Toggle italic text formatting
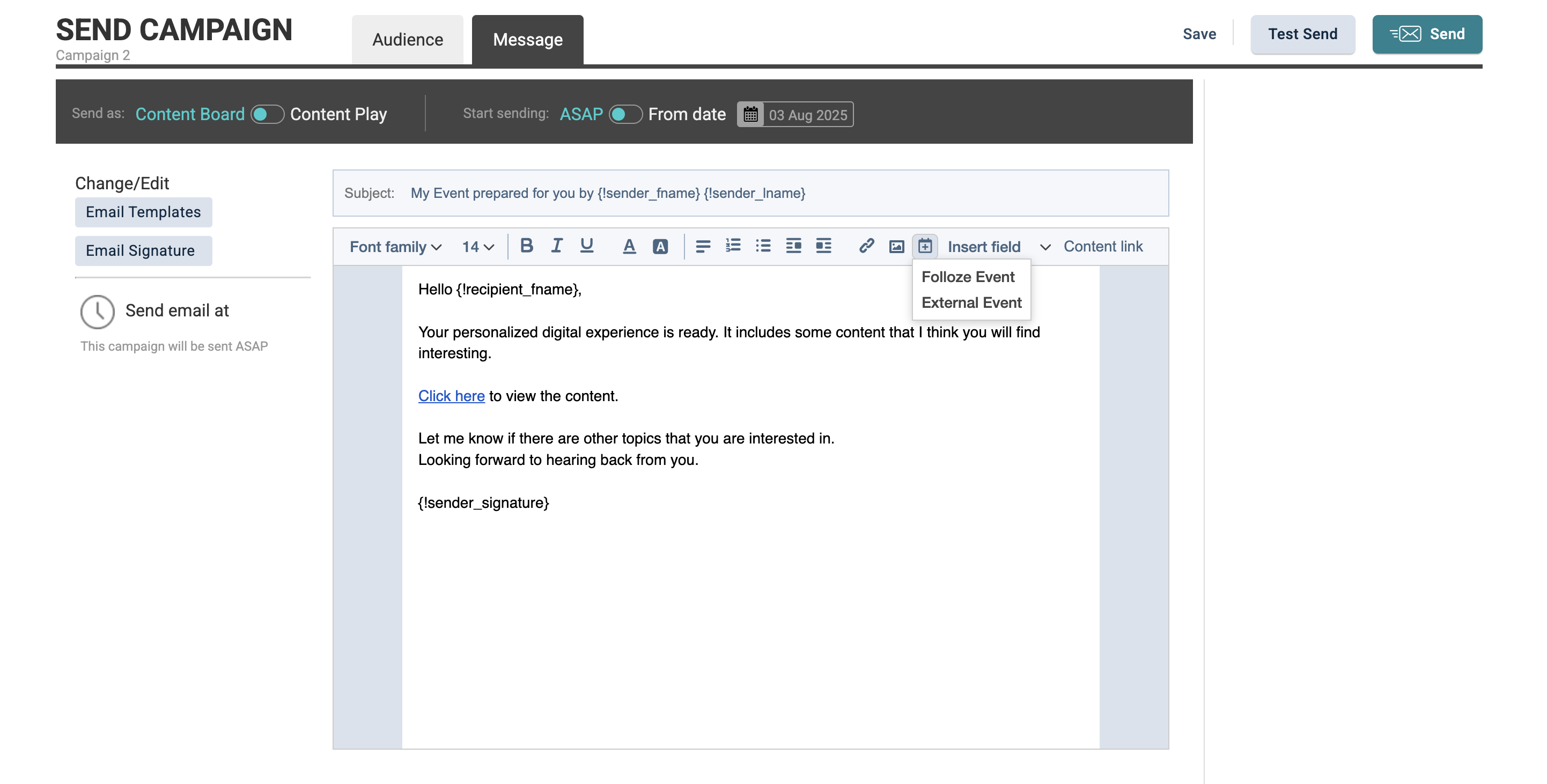Screen dimensions: 1547x784 (556, 246)
